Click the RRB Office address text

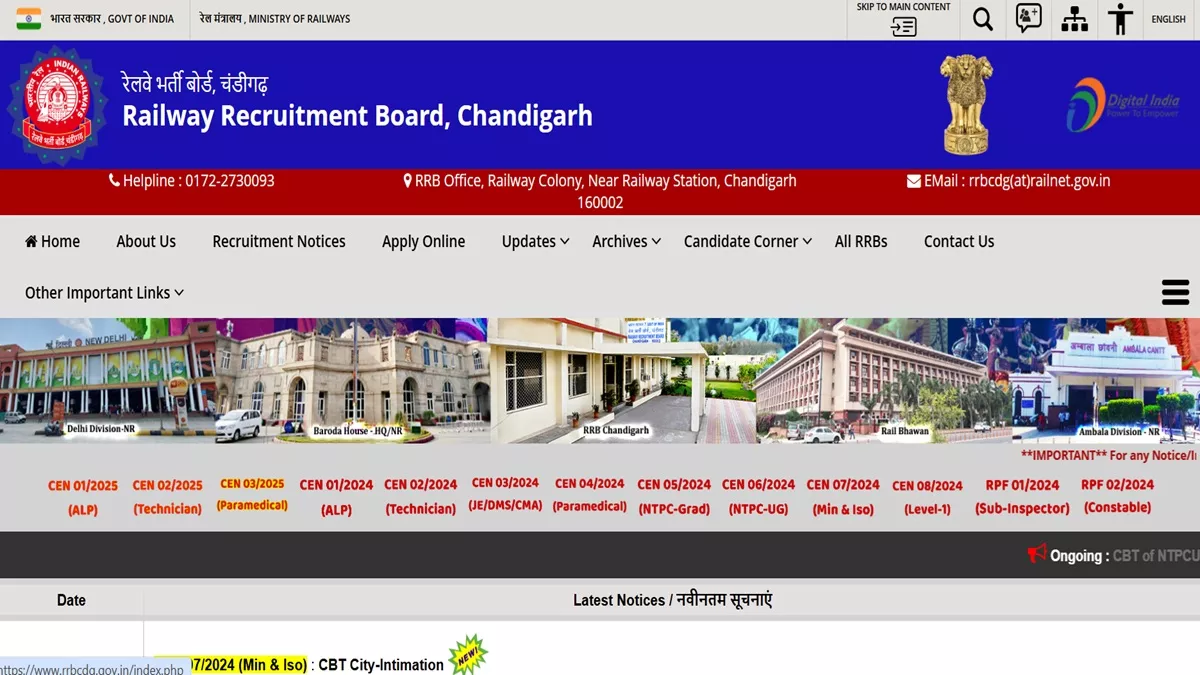(x=600, y=191)
